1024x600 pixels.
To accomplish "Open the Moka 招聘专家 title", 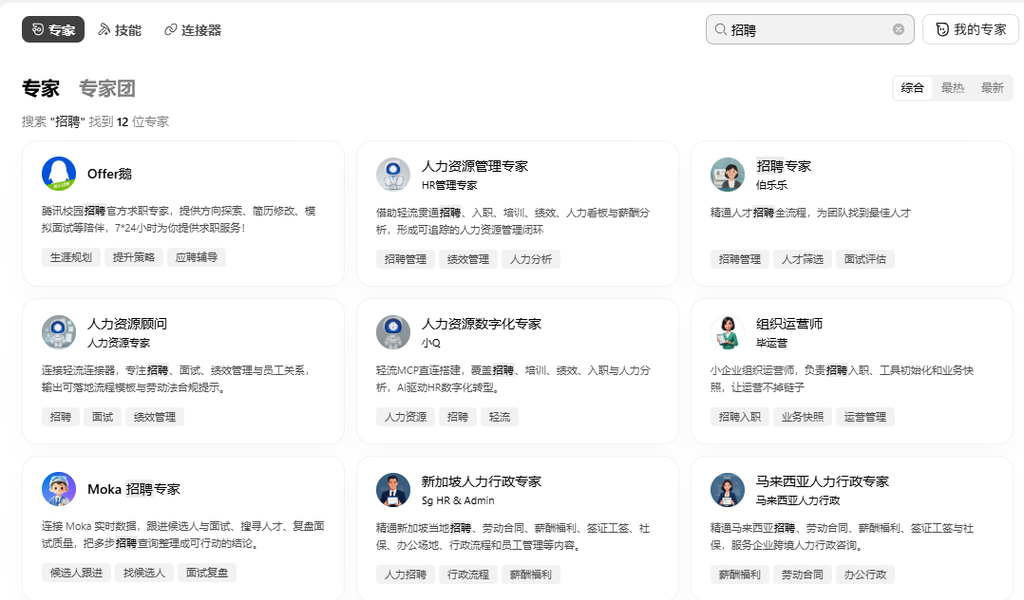I will coord(134,489).
